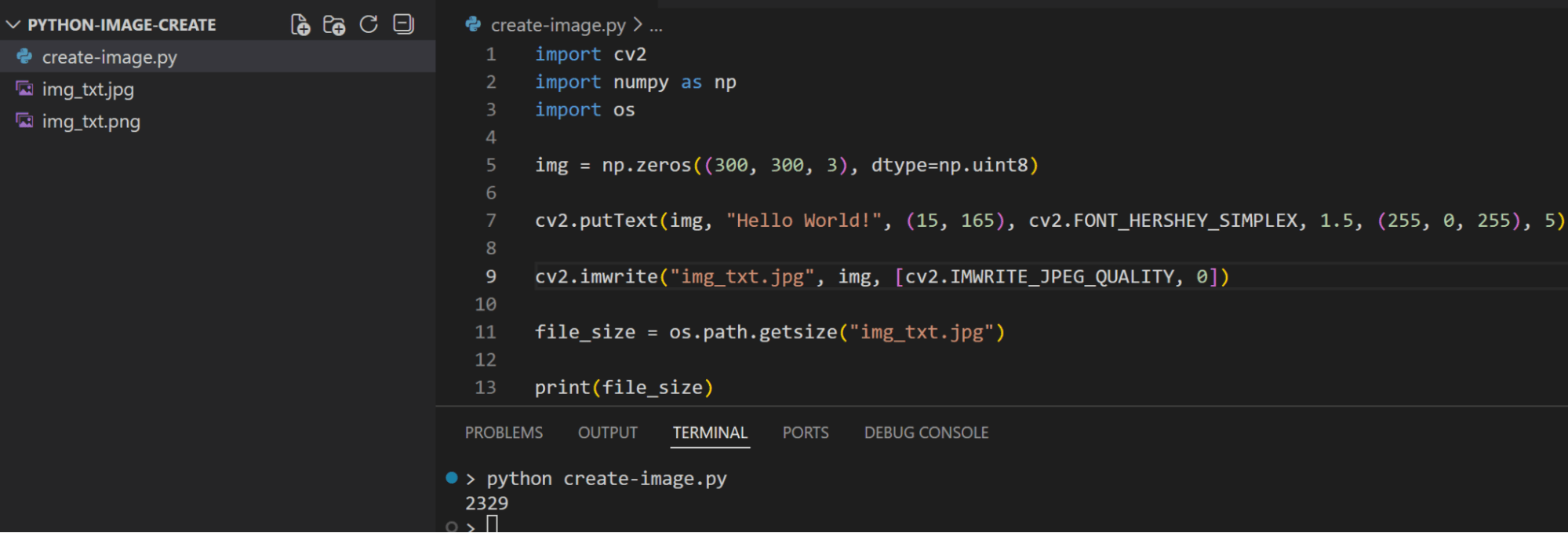Screen dimensions: 1568x533
Task: Collapse all folders in explorer
Action: pyautogui.click(x=403, y=25)
